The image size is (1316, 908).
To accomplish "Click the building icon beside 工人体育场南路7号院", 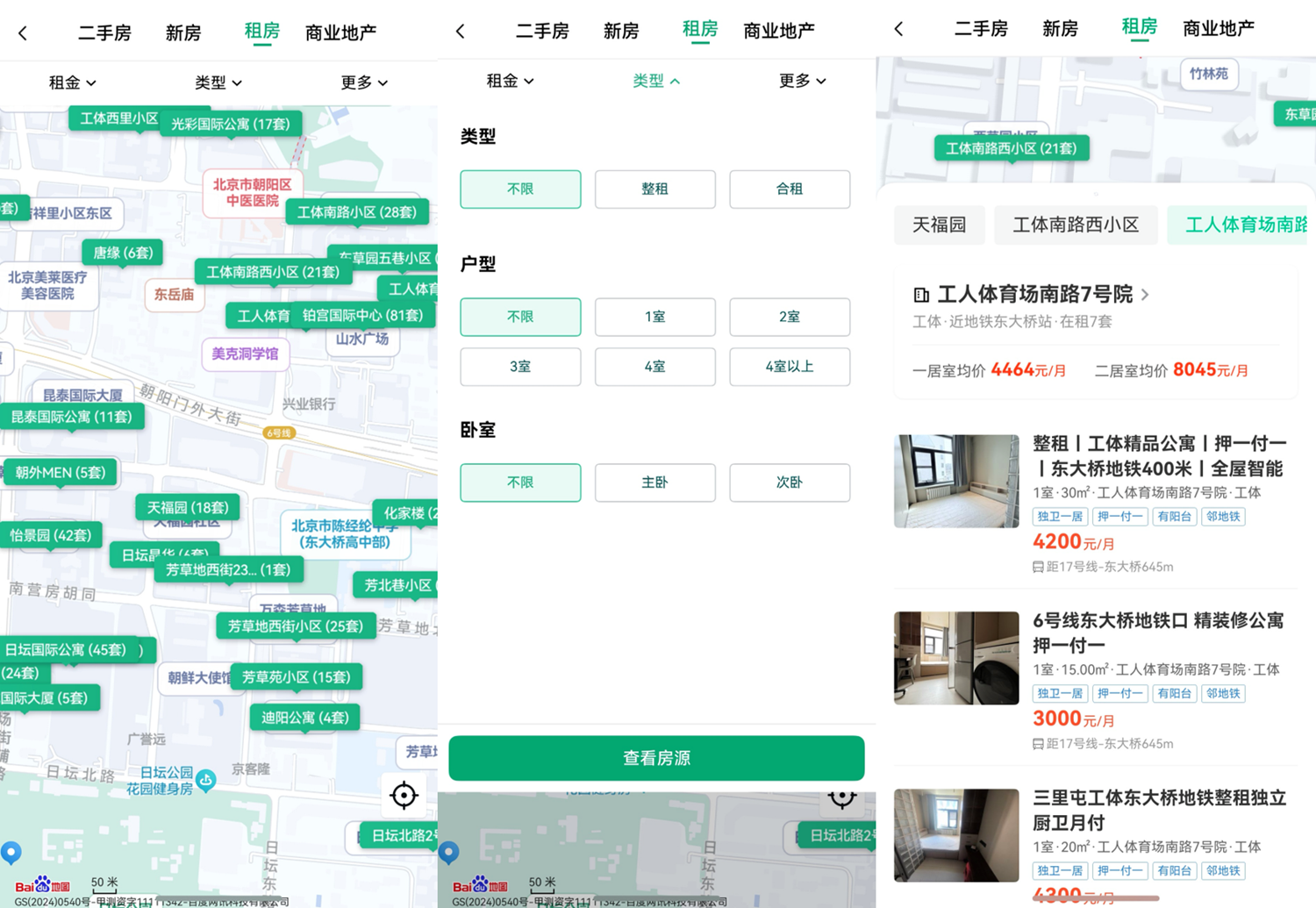I will pyautogui.click(x=920, y=295).
